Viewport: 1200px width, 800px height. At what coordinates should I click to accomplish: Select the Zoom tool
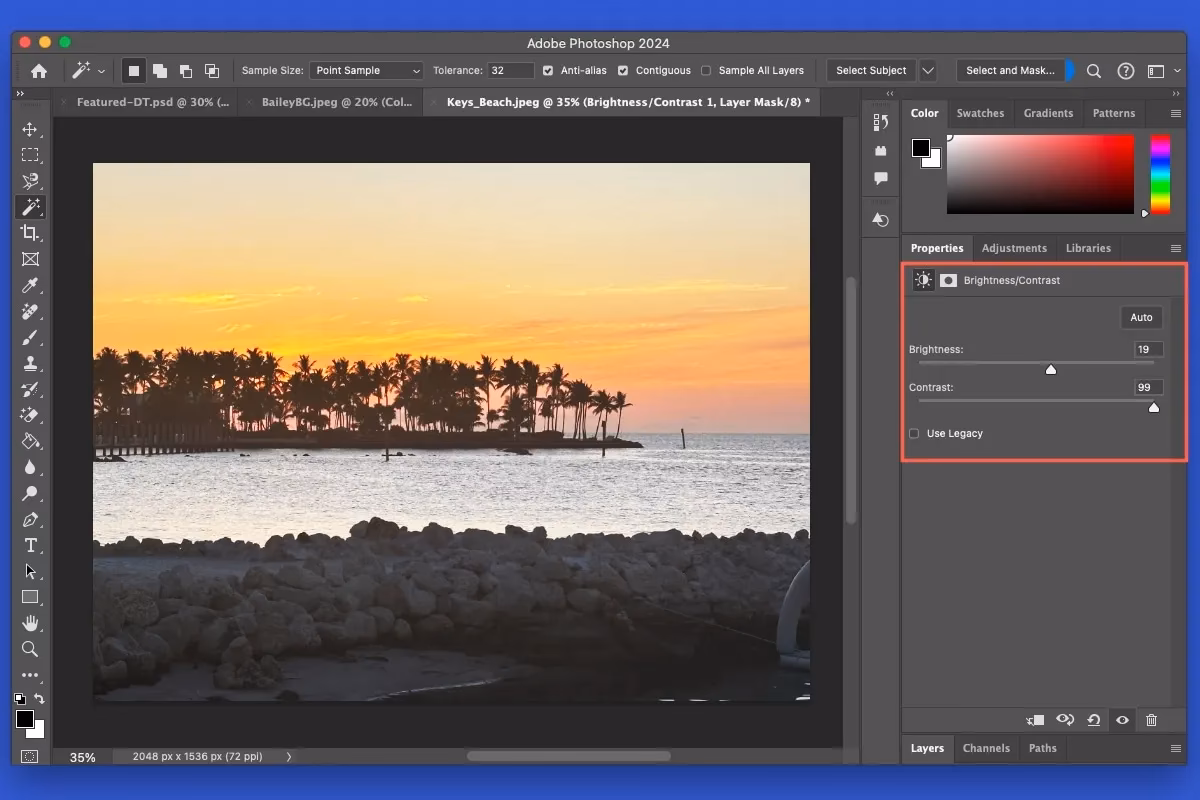[x=30, y=649]
